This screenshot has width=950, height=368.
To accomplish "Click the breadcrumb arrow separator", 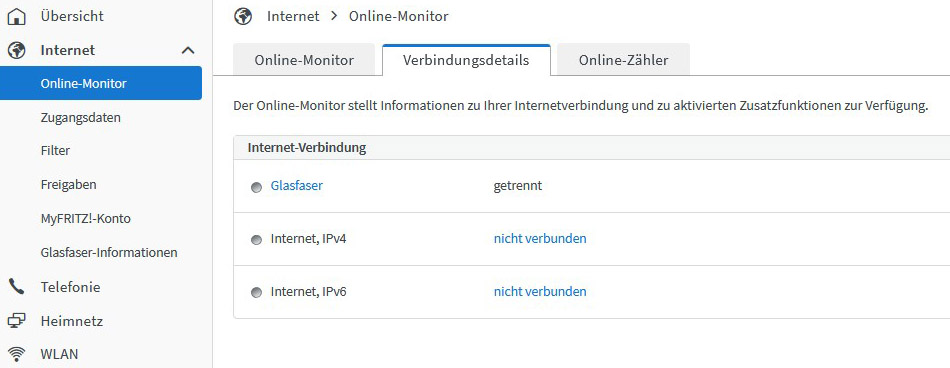I will (x=334, y=16).
